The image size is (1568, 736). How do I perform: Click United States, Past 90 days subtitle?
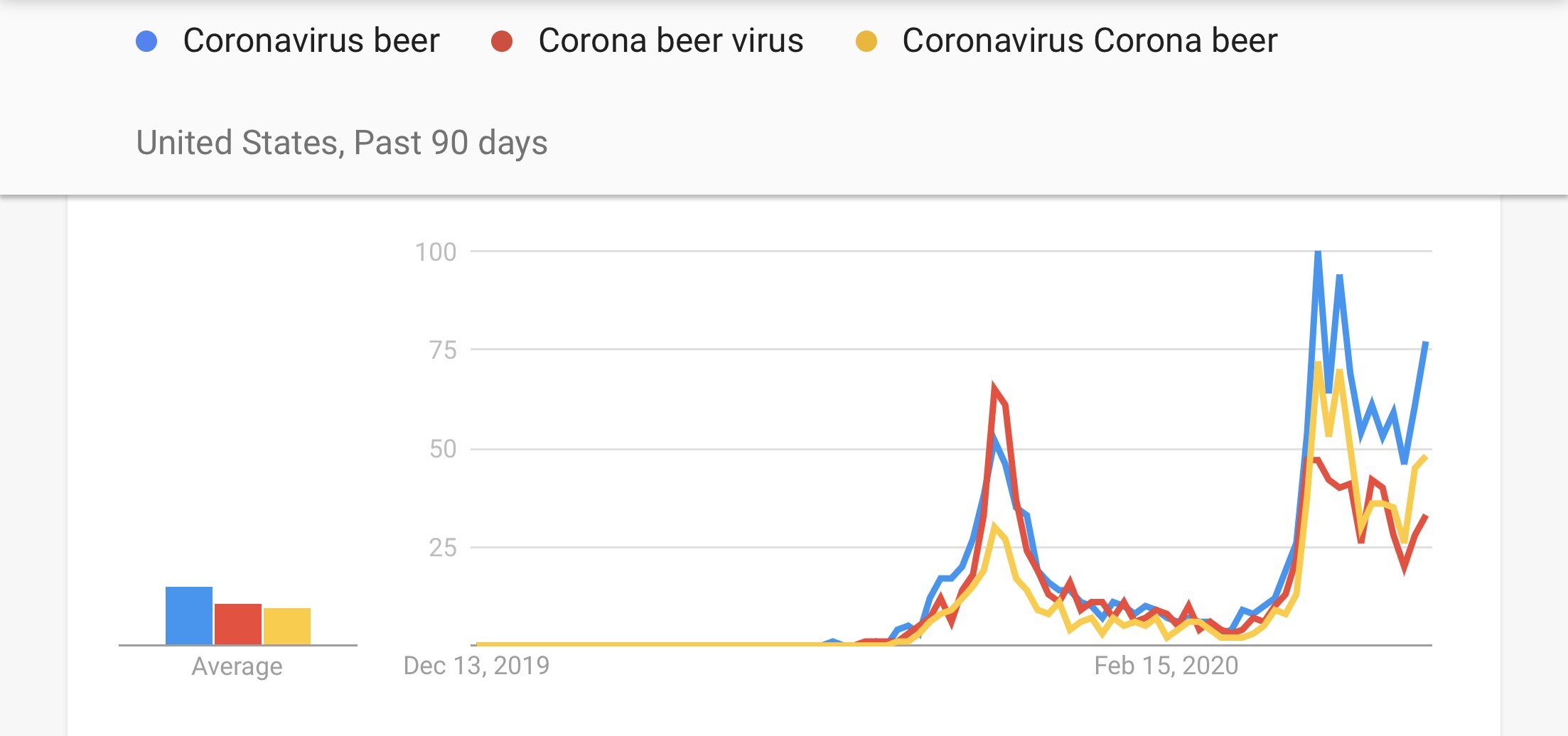pyautogui.click(x=341, y=143)
